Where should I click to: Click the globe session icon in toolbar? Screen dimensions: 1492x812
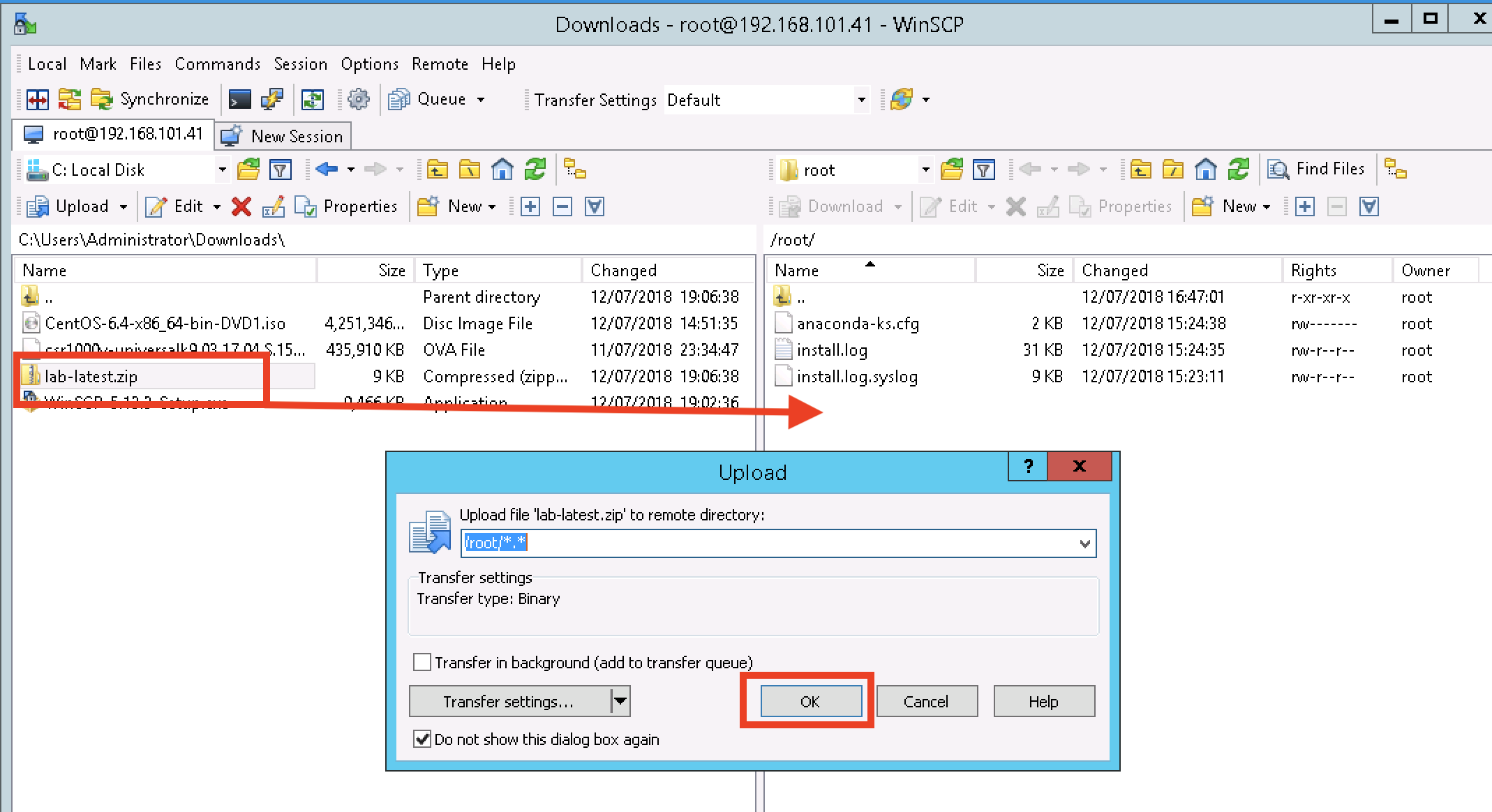click(x=901, y=100)
